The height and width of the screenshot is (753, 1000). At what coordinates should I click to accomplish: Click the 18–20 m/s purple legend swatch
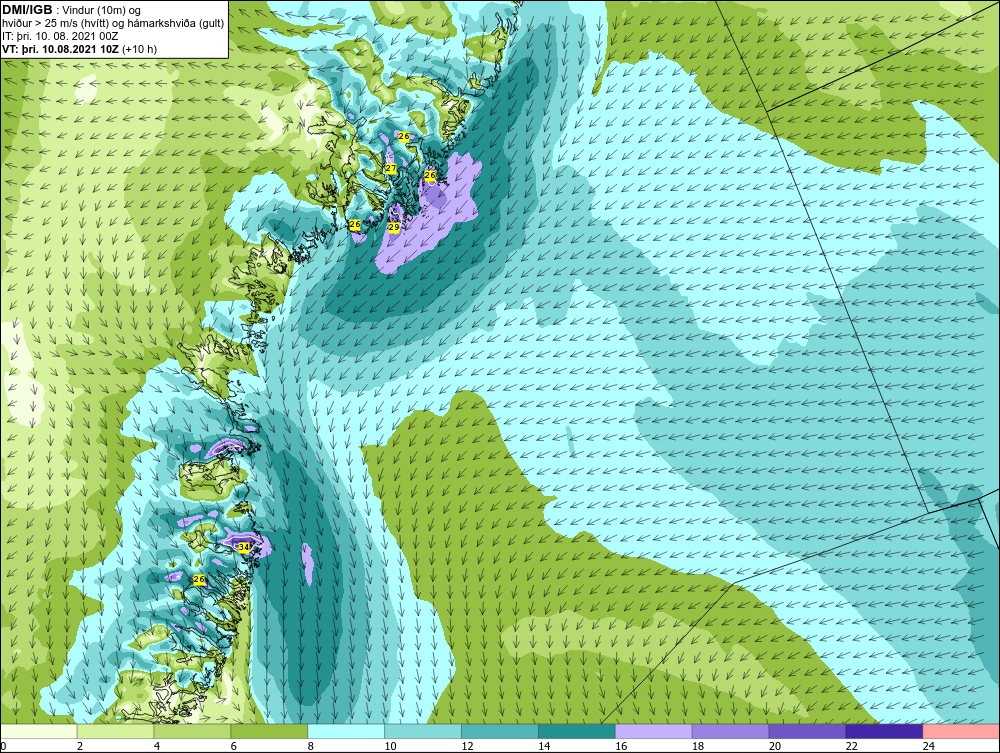pyautogui.click(x=730, y=731)
